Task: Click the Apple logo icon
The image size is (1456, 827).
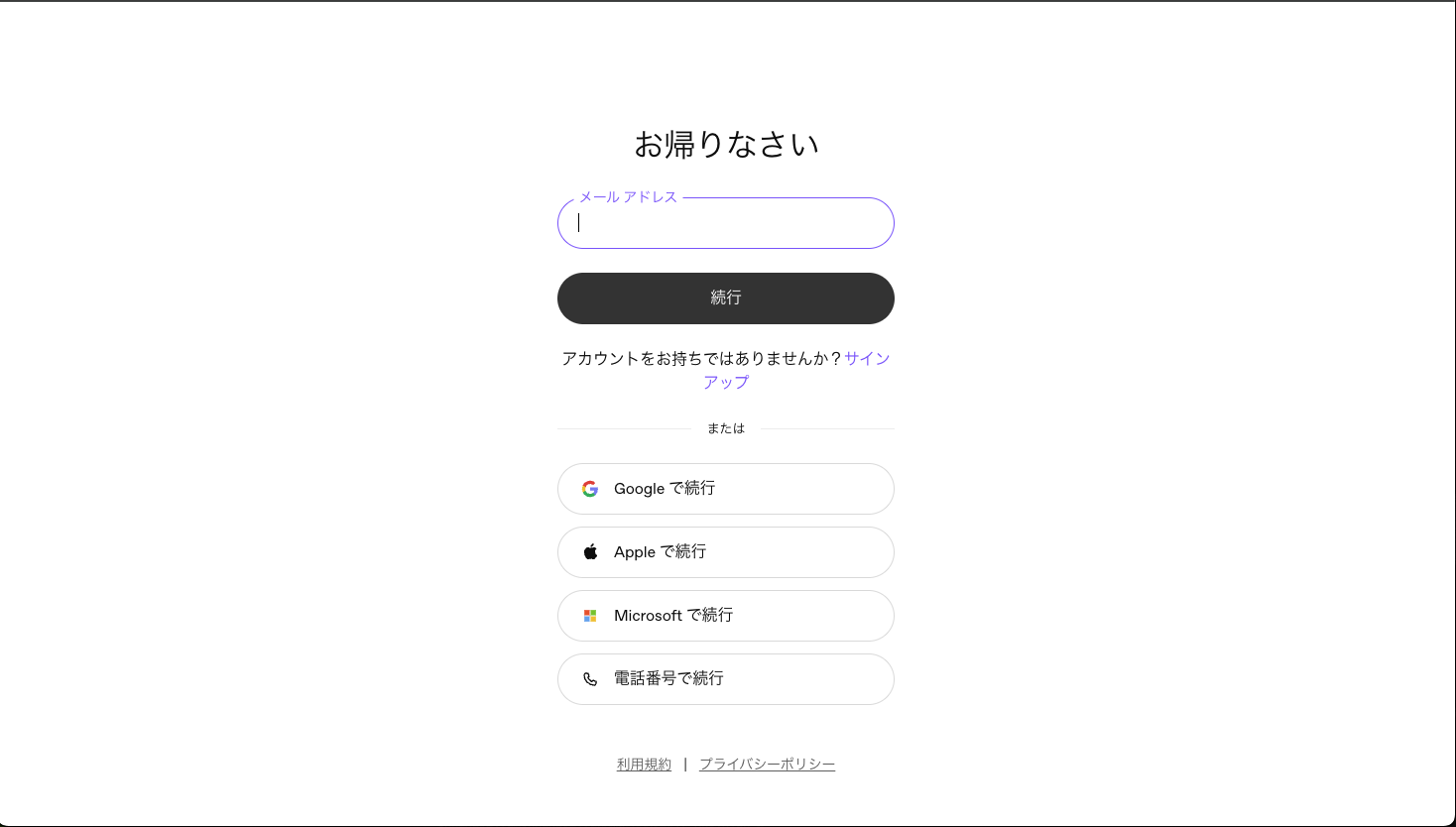Action: pos(590,551)
